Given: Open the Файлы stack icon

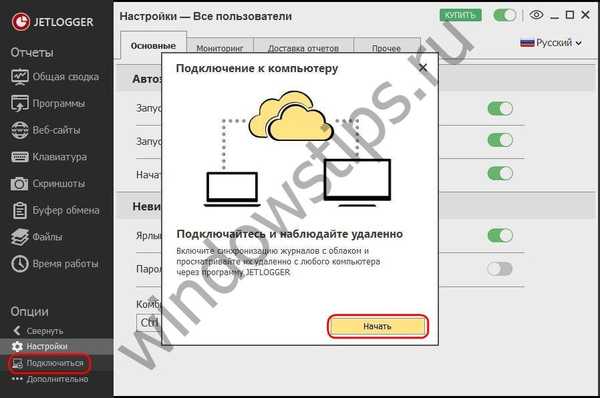Looking at the screenshot, I should tap(20, 237).
